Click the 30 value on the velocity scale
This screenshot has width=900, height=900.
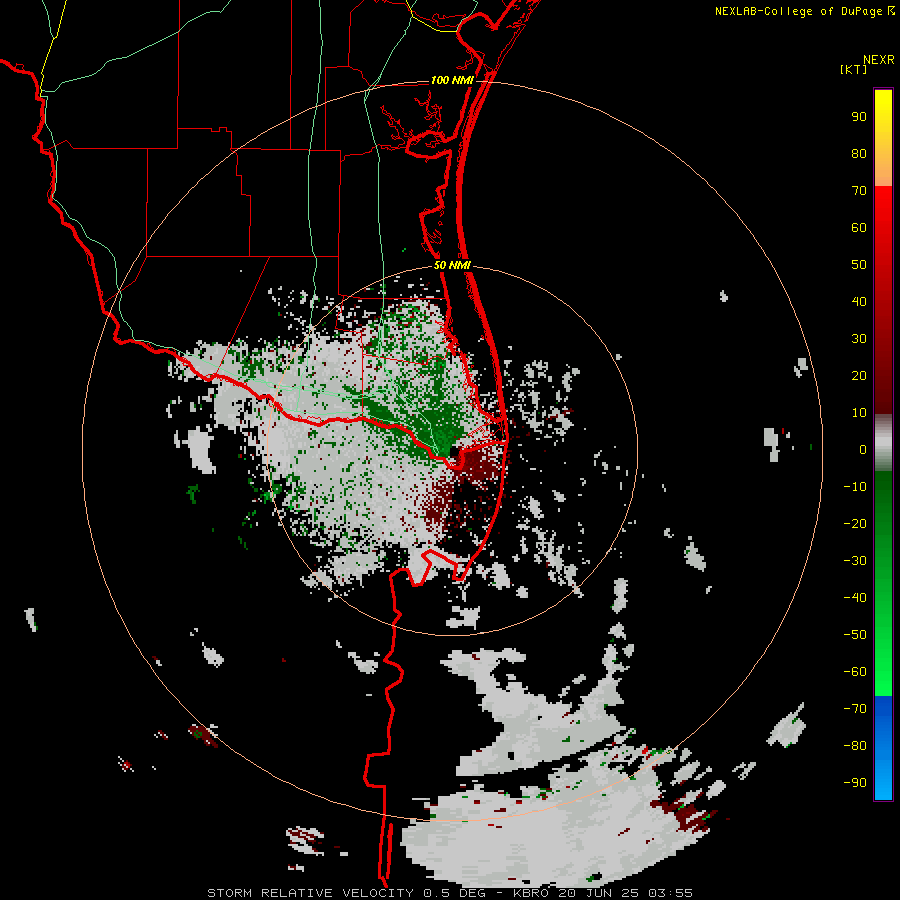click(859, 339)
